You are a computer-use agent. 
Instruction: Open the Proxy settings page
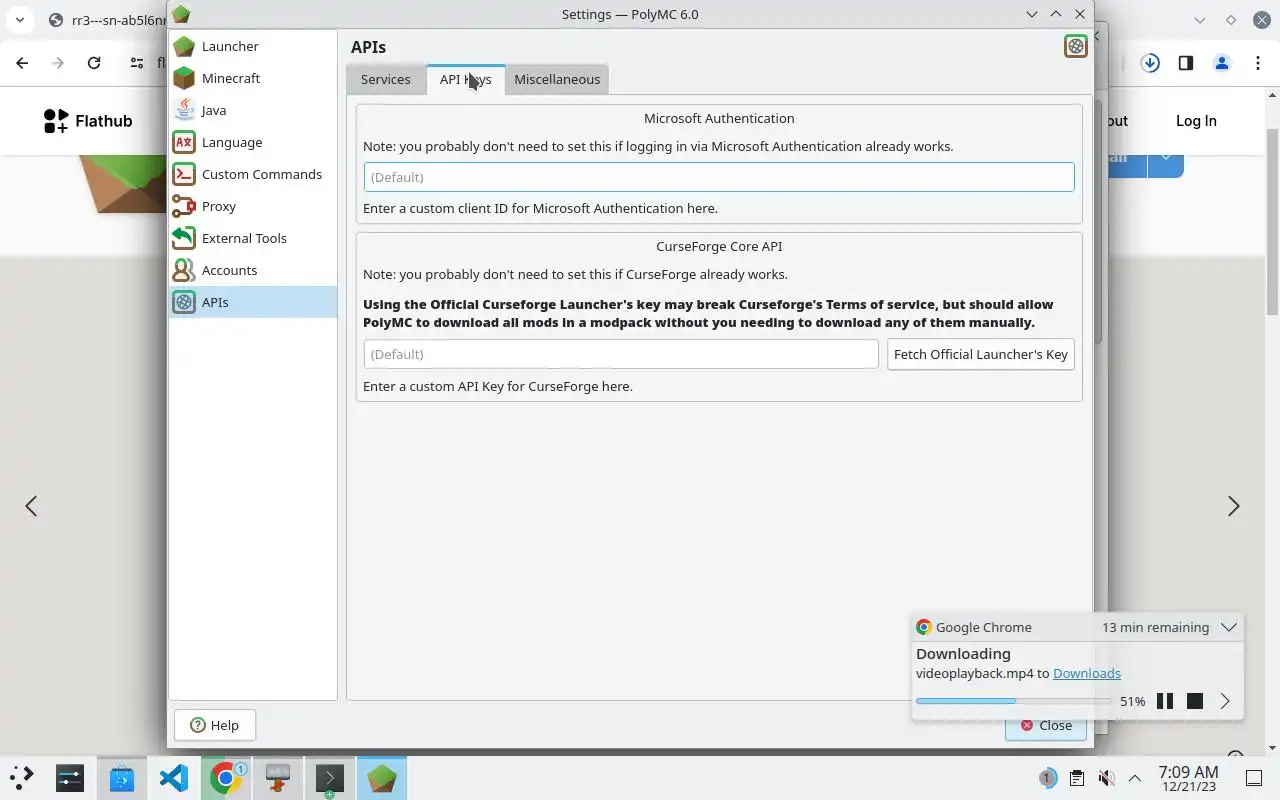(252, 206)
